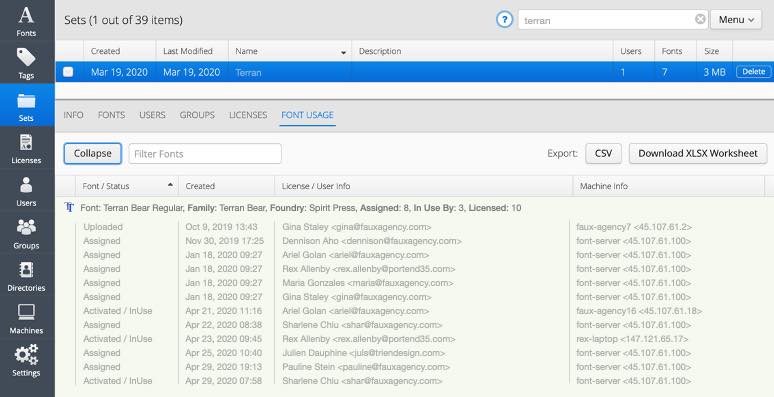Delete the Terran set

point(753,72)
